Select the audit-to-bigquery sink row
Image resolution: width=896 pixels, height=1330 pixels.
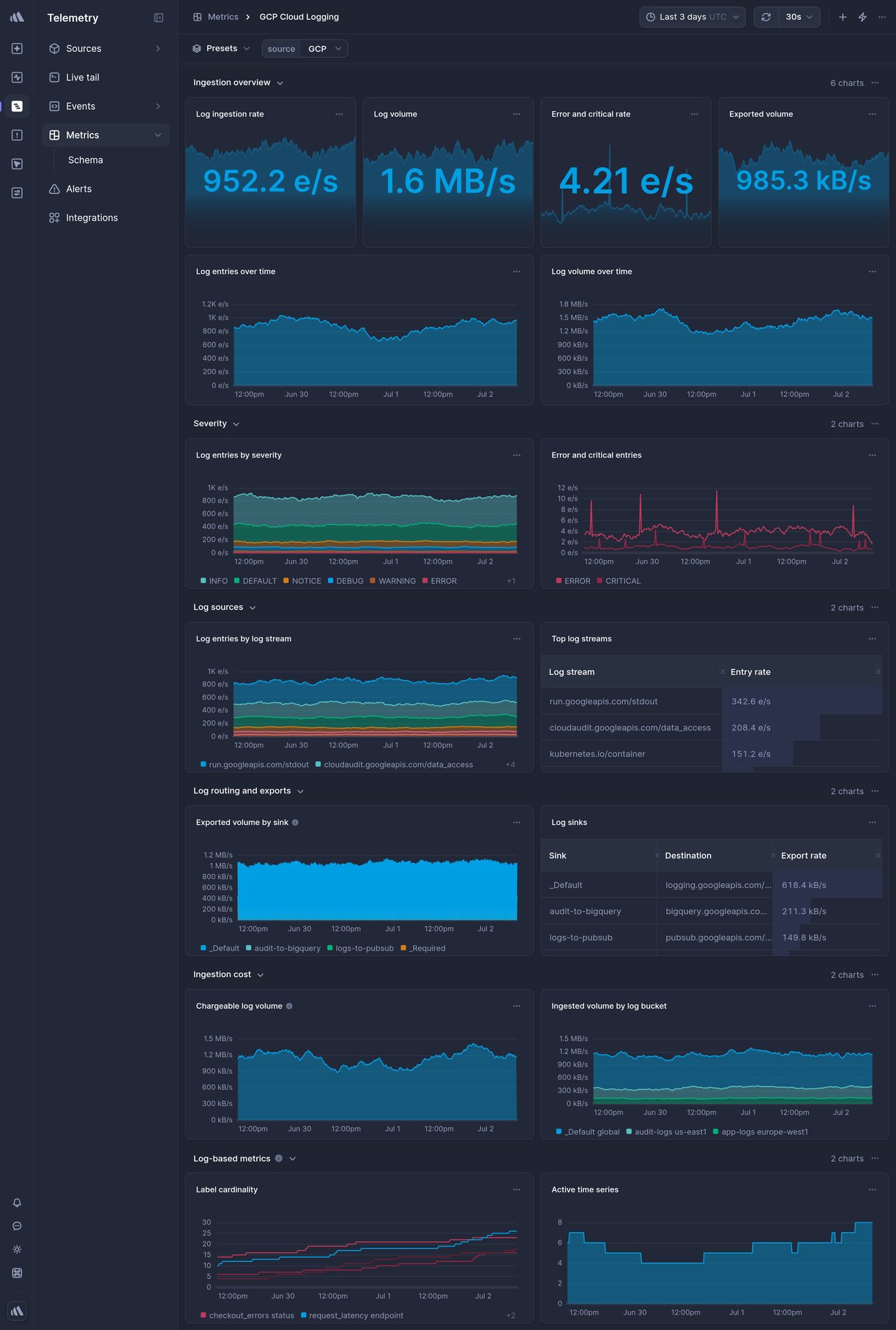[712, 911]
